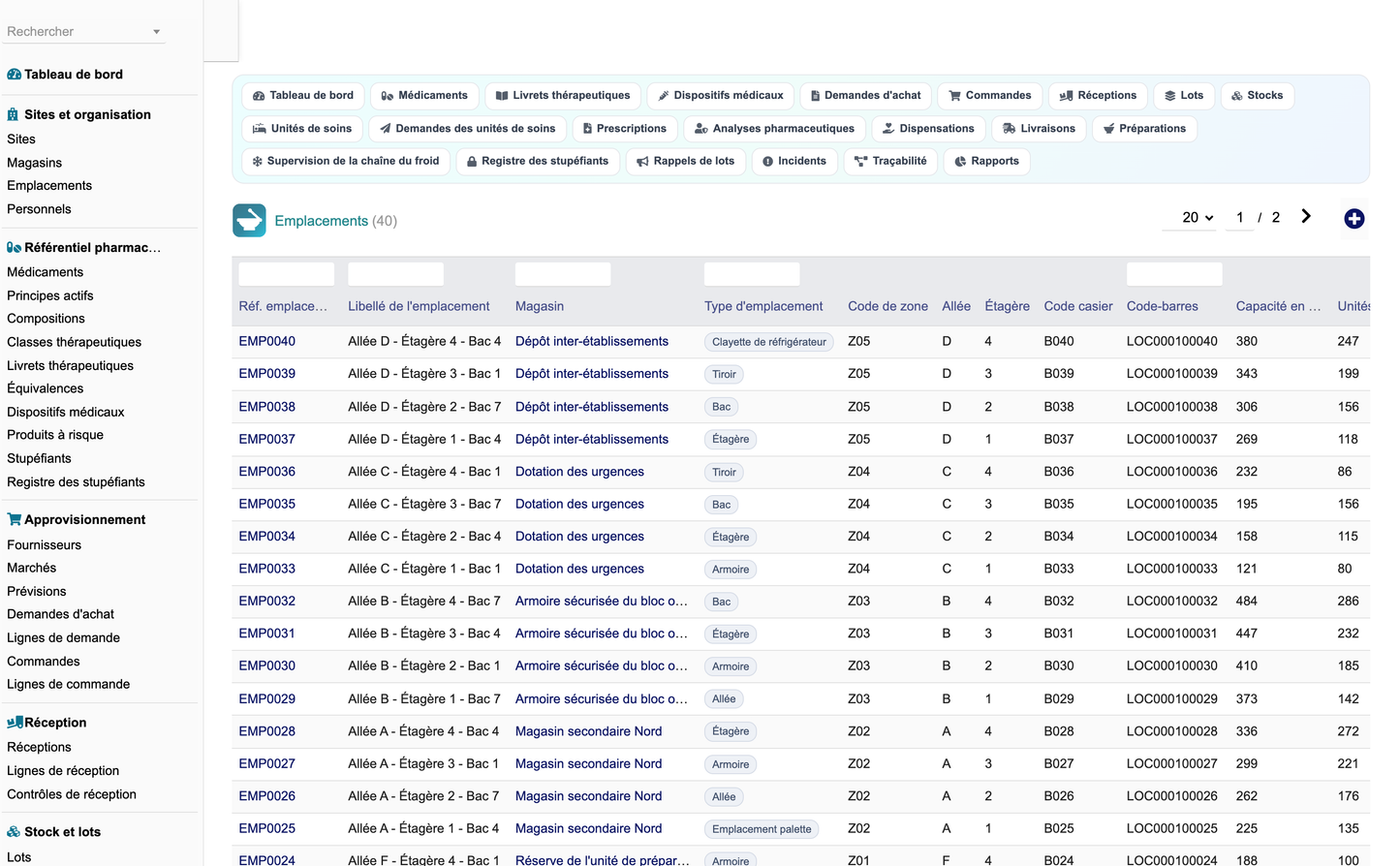Screen dimensions: 1400x866
Task: Open Traçabilité shortcut
Action: pyautogui.click(x=890, y=162)
